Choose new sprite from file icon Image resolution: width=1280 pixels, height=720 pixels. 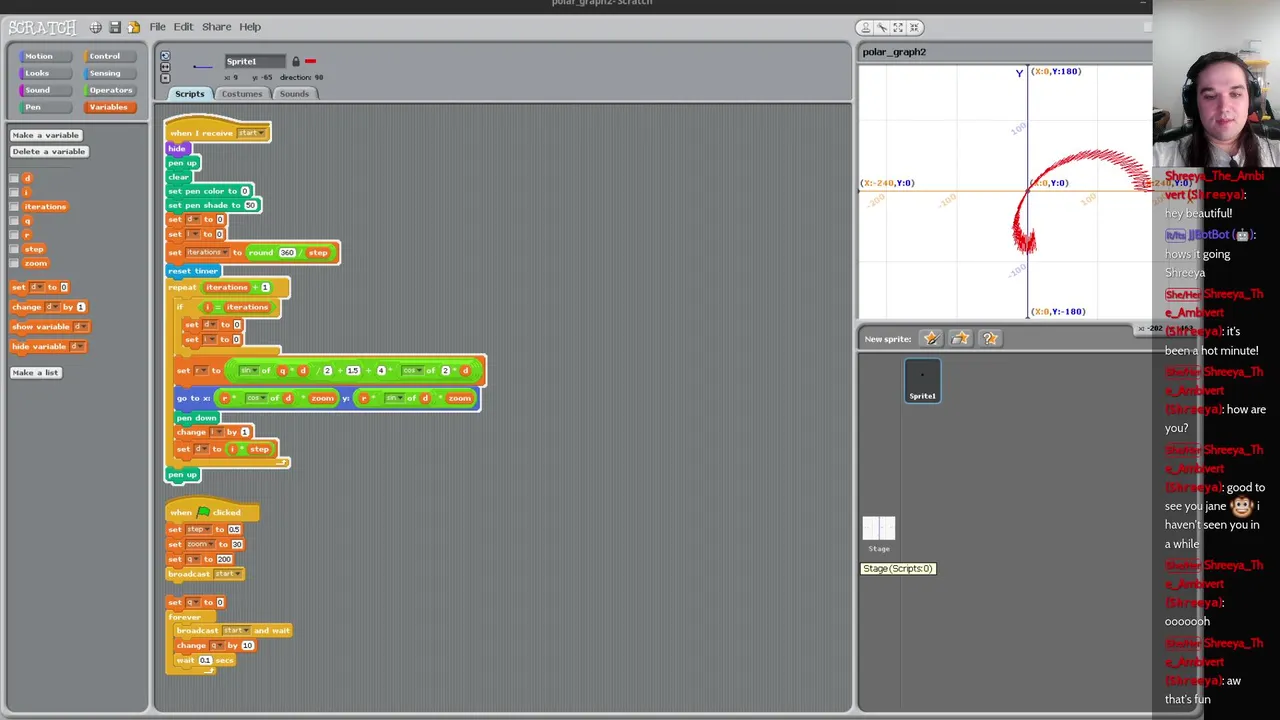960,338
